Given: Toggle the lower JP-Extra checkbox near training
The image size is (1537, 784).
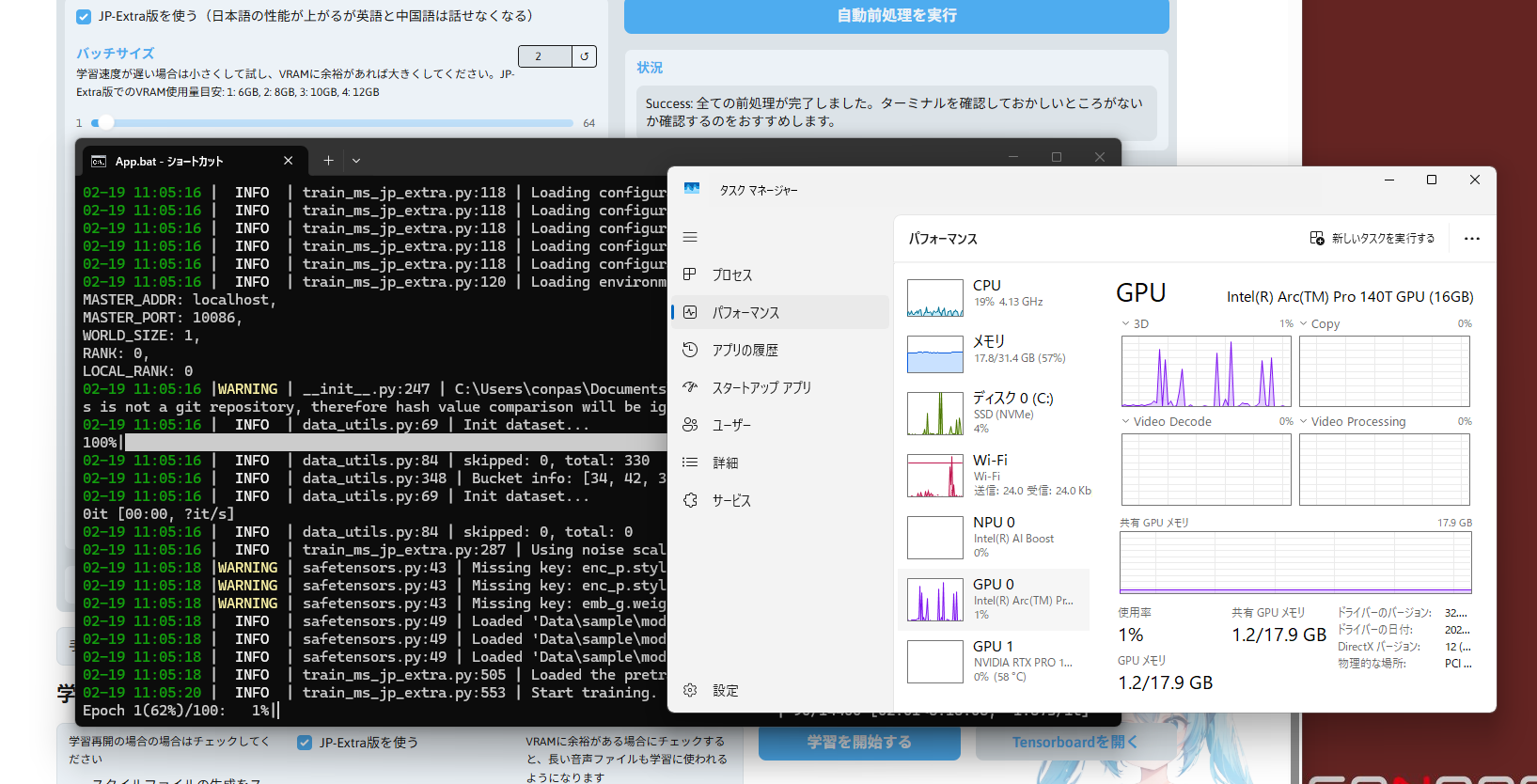Looking at the screenshot, I should tap(305, 743).
